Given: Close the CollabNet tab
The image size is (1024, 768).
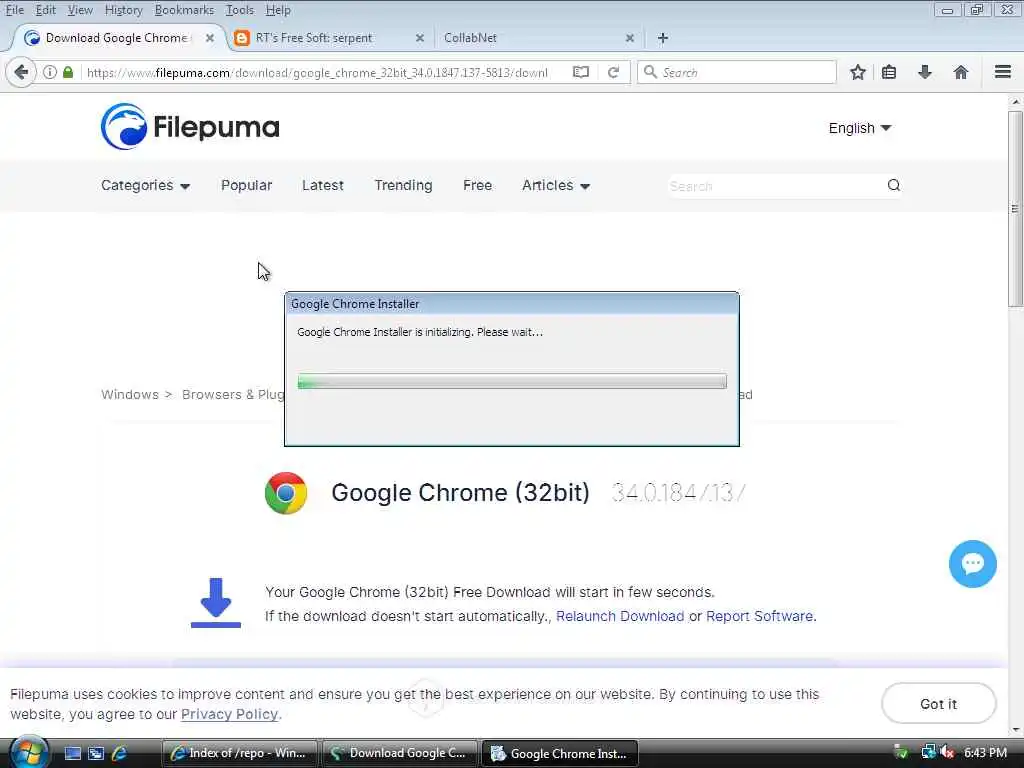Looking at the screenshot, I should (x=630, y=38).
